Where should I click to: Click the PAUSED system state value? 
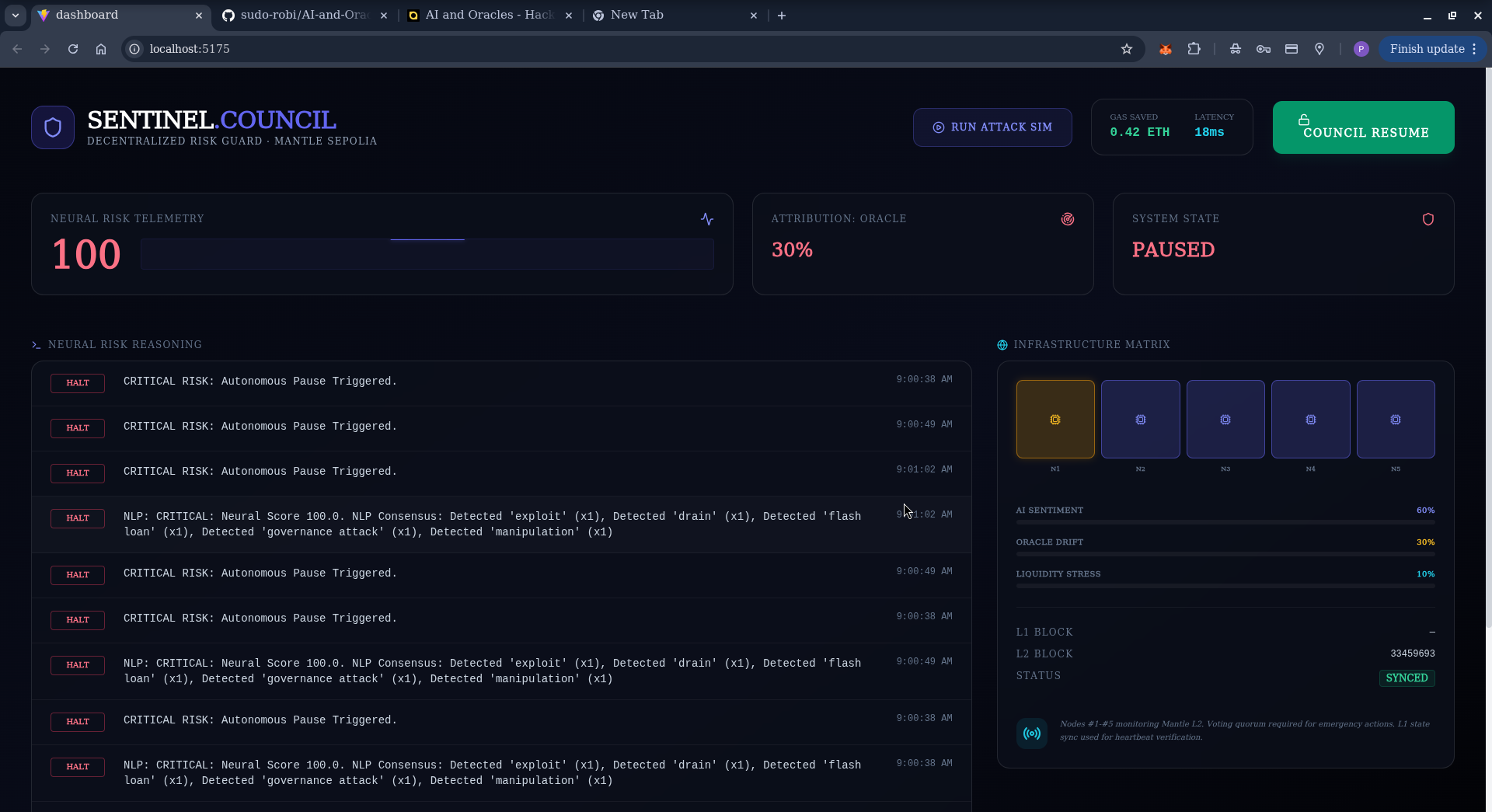tap(1173, 250)
